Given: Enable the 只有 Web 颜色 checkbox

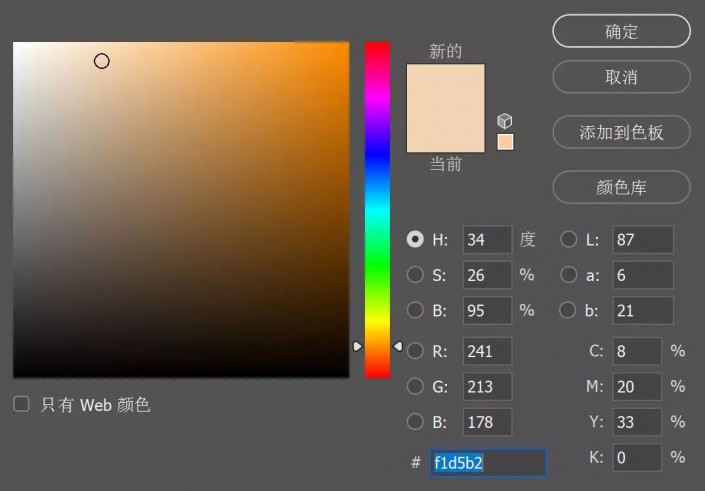Looking at the screenshot, I should pyautogui.click(x=21, y=404).
